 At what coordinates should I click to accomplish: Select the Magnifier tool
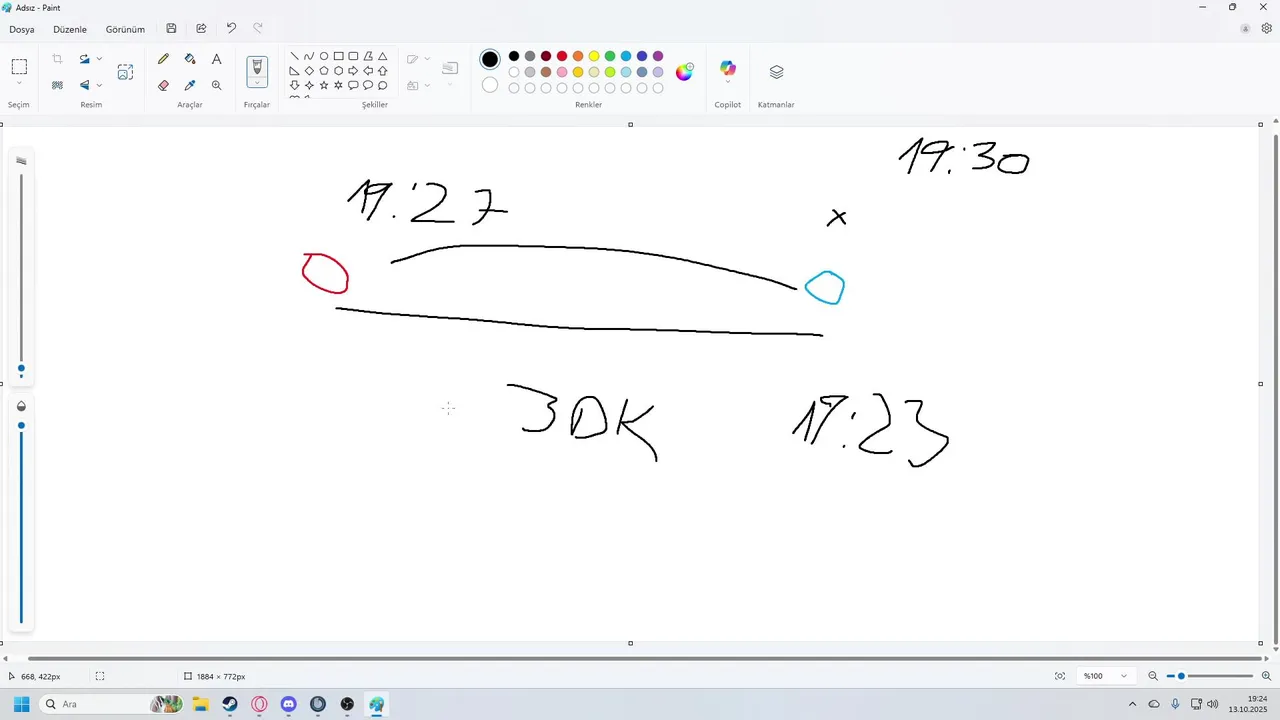216,85
